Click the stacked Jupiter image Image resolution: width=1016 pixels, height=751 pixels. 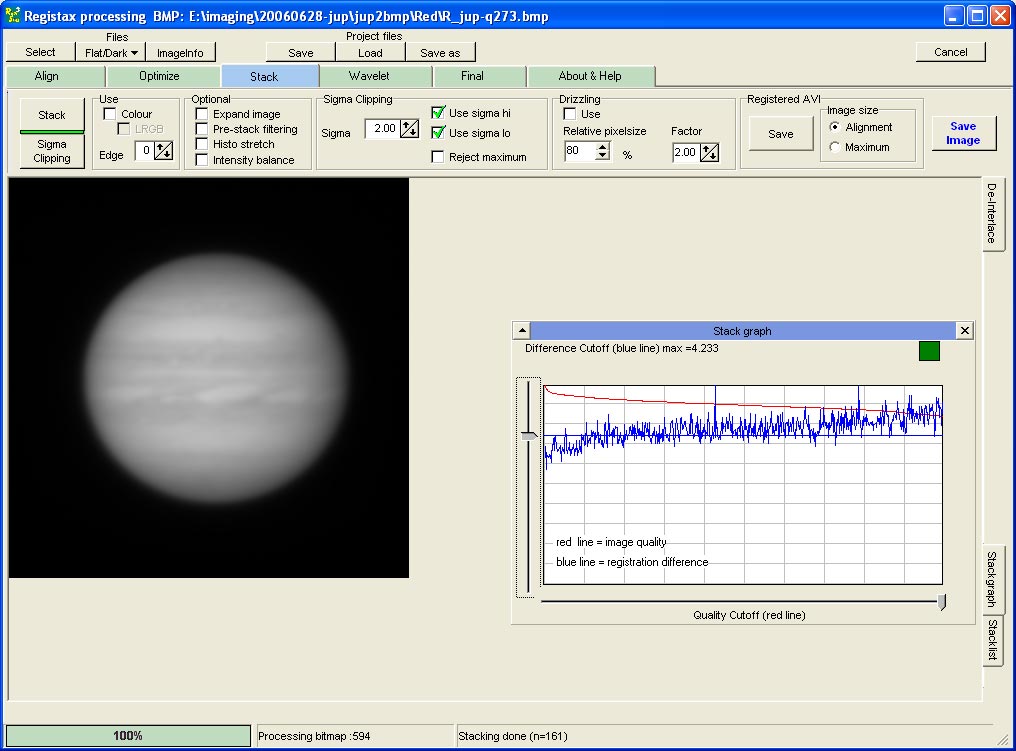[x=209, y=378]
